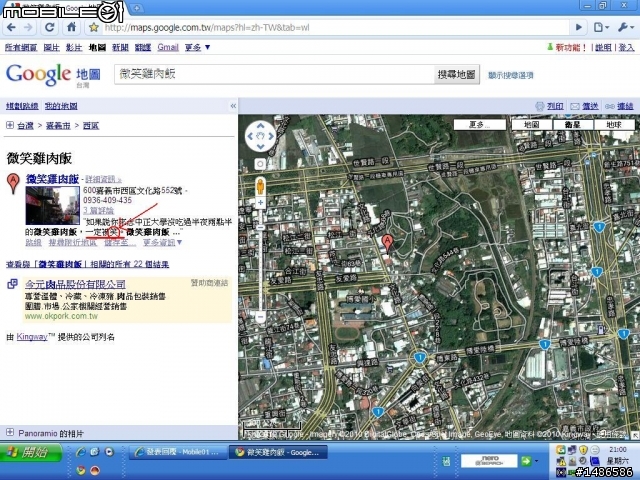The image size is (640, 480).
Task: Click the 嘉義市 breadcrumb link
Action: click(x=58, y=126)
